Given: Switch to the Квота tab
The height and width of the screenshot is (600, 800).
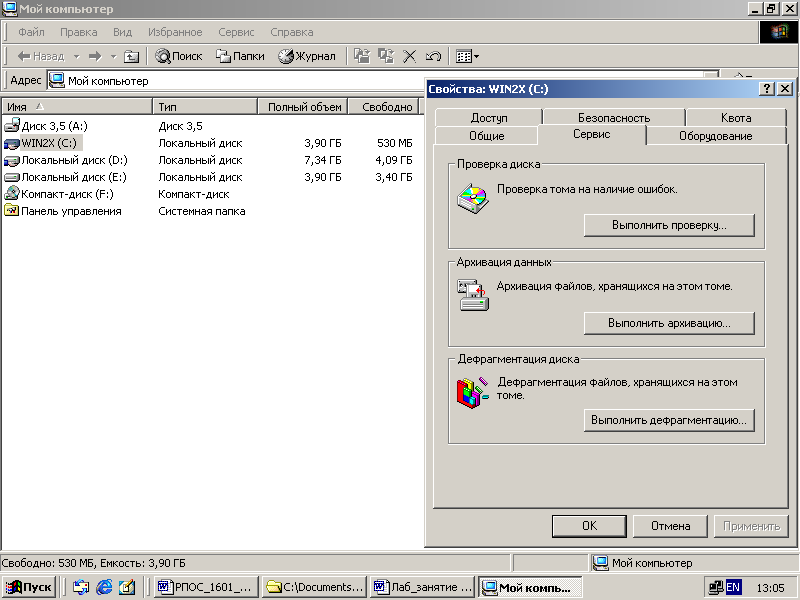Looking at the screenshot, I should tap(736, 118).
